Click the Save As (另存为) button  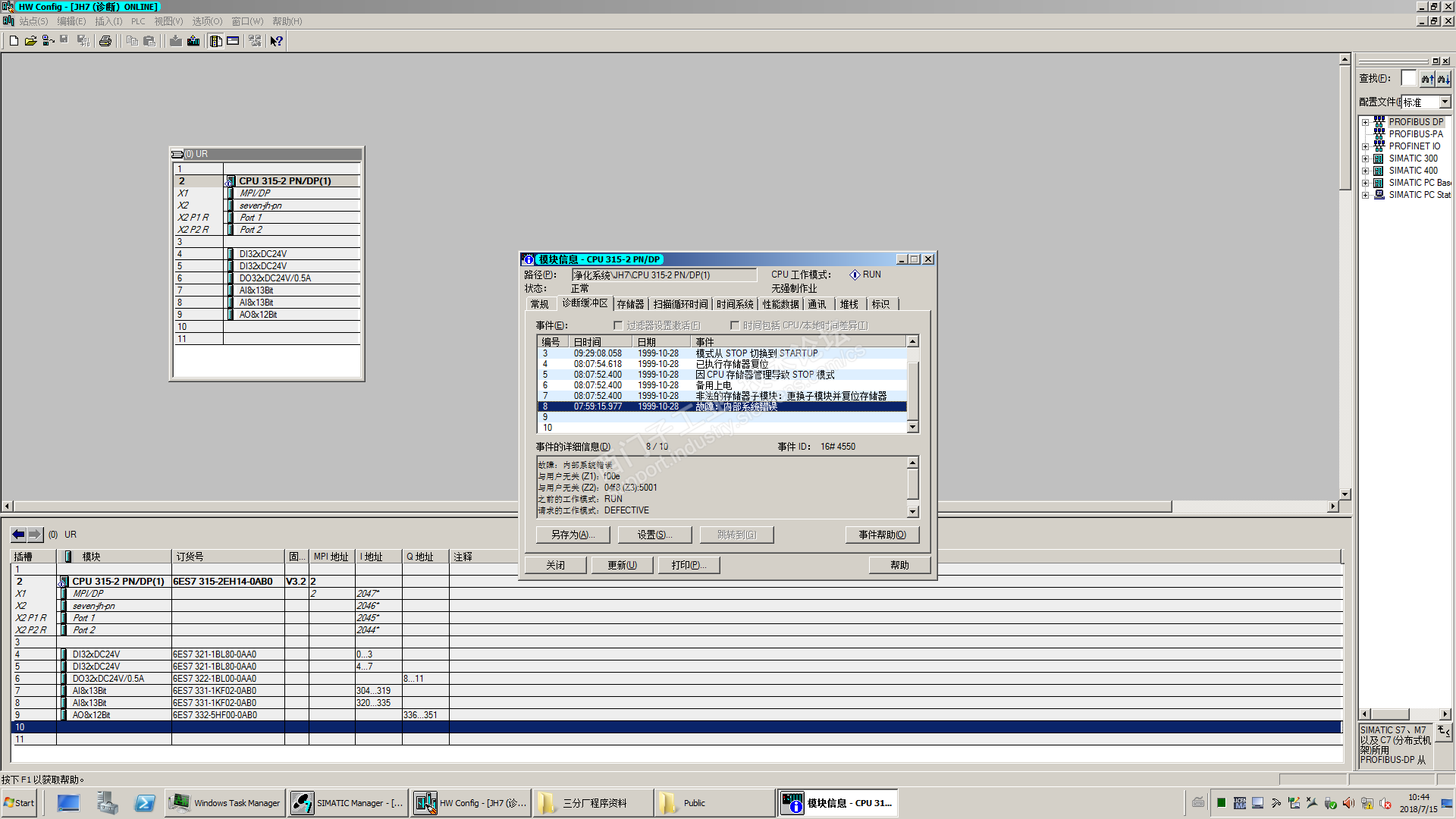tap(573, 535)
